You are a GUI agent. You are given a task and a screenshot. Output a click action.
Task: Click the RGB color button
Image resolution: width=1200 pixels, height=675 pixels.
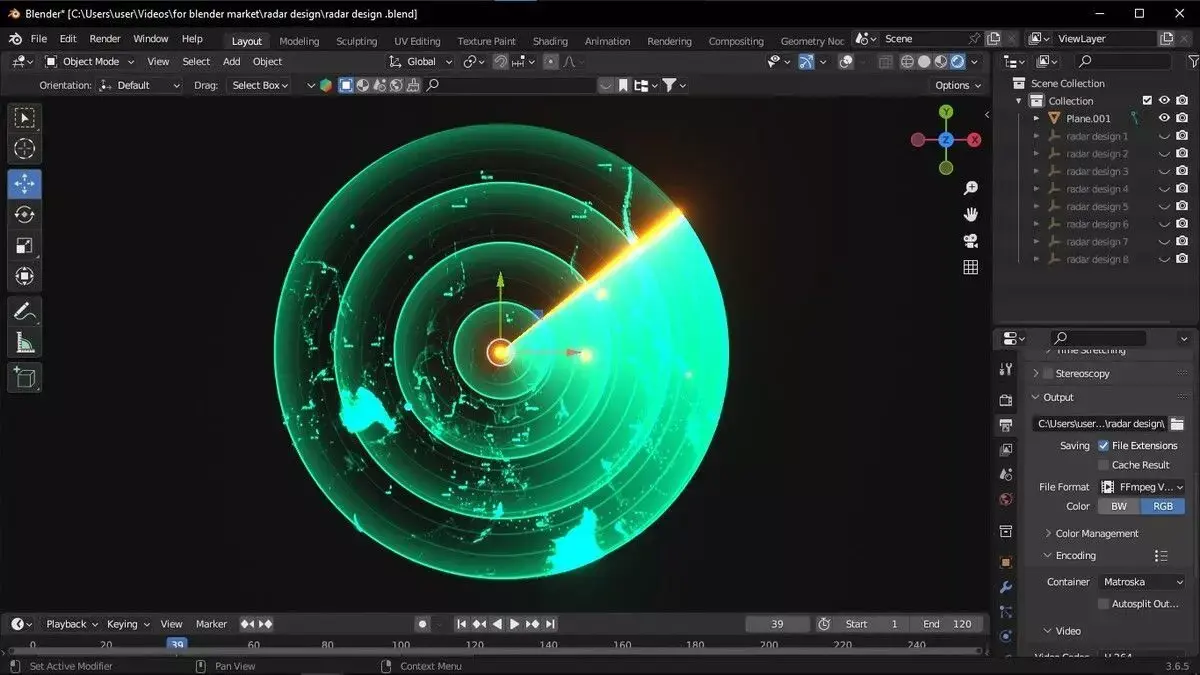coord(1163,507)
